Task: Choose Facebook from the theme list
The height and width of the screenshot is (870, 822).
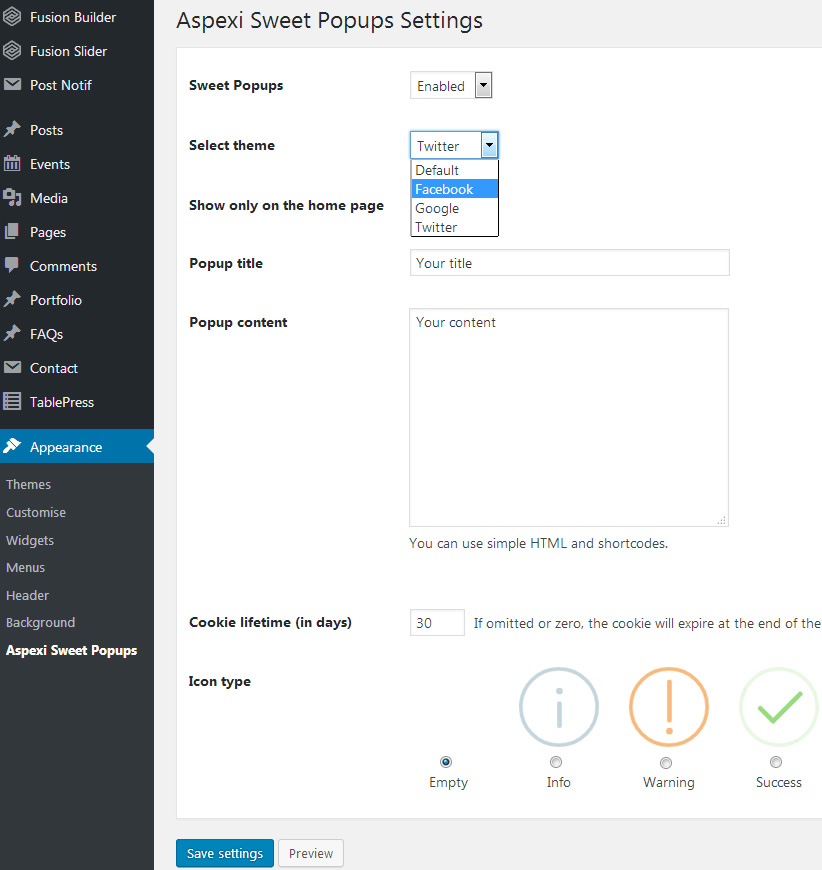Action: [x=455, y=189]
